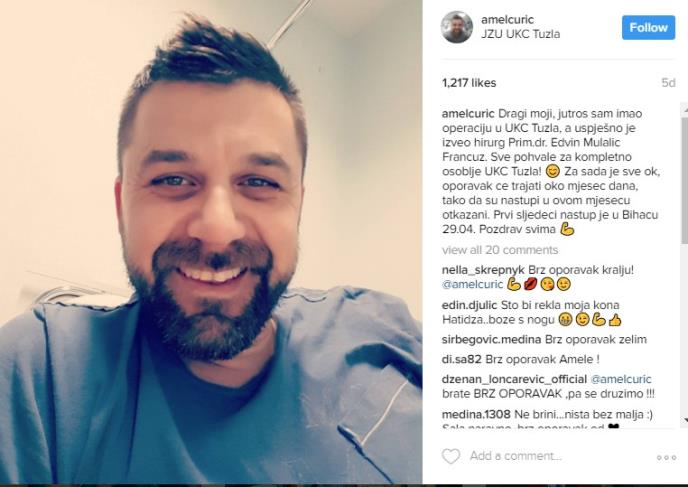Image resolution: width=688 pixels, height=487 pixels.
Task: Click the 1,217 likes count
Action: pos(469,83)
